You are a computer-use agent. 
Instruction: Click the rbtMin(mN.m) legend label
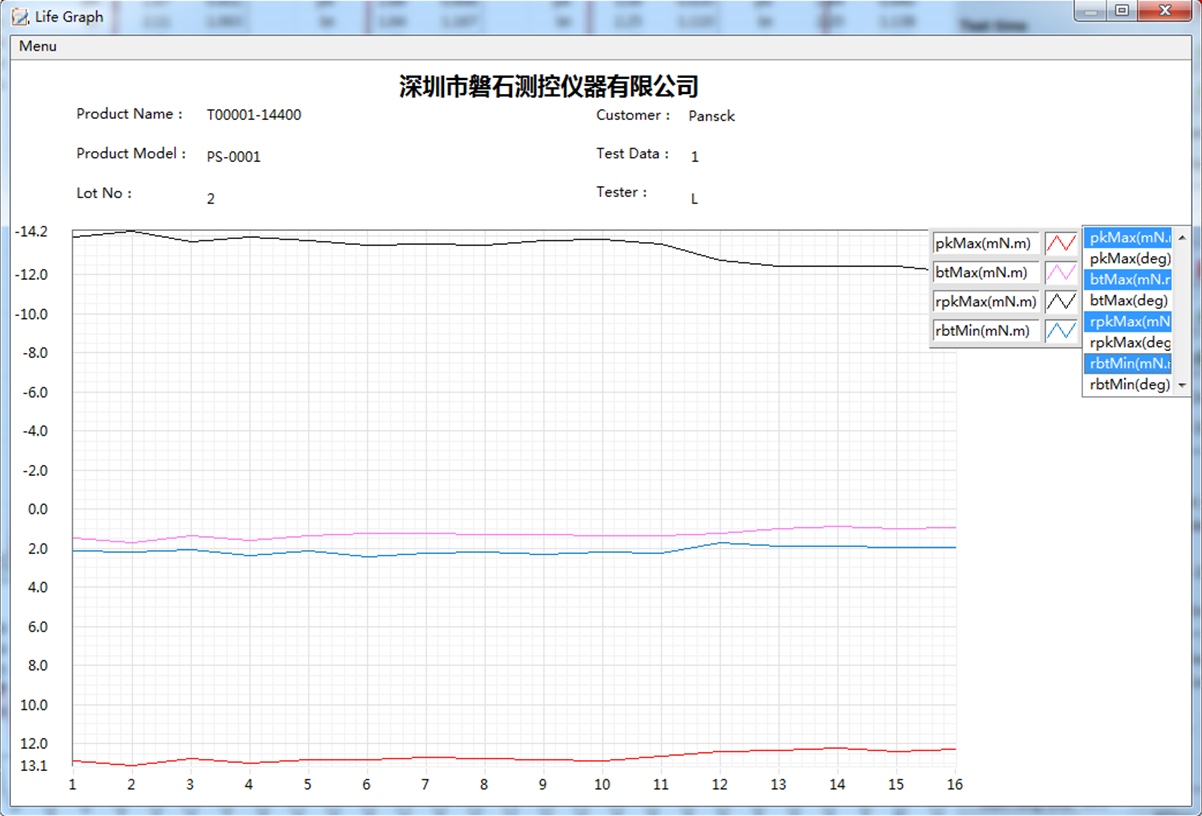tap(985, 331)
